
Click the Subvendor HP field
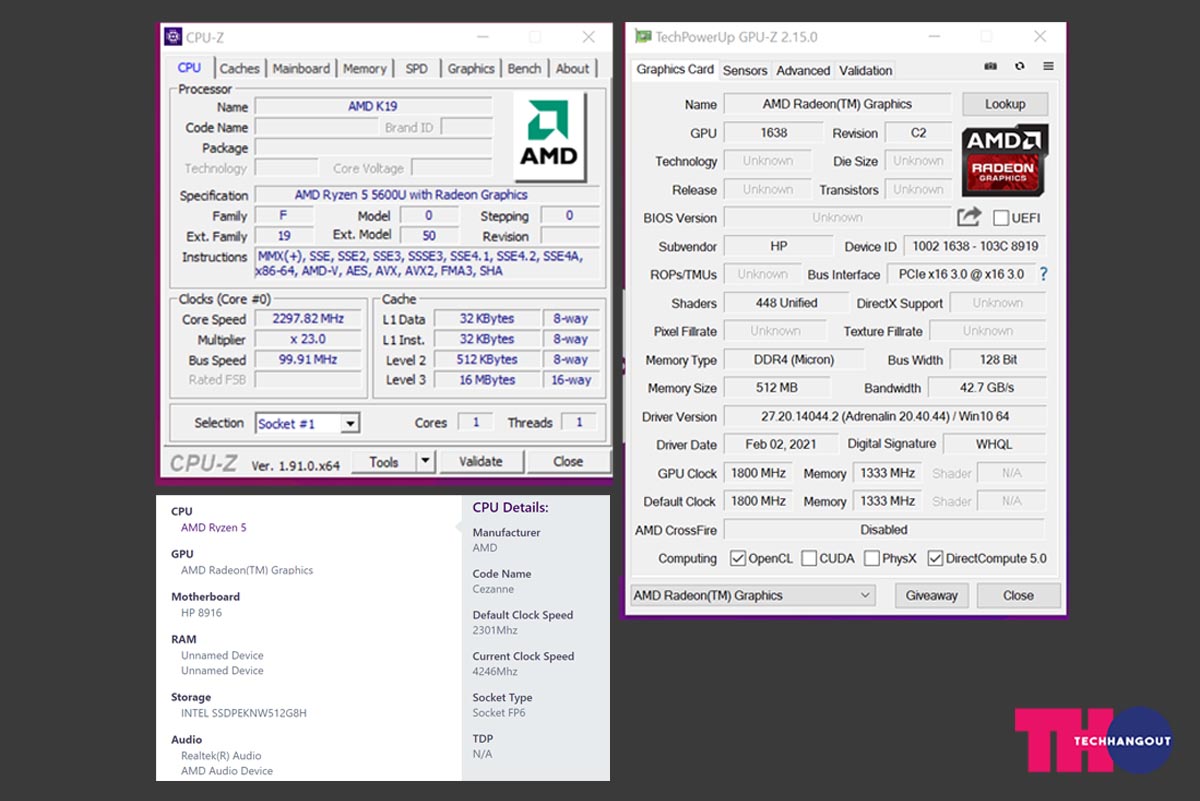(x=778, y=246)
